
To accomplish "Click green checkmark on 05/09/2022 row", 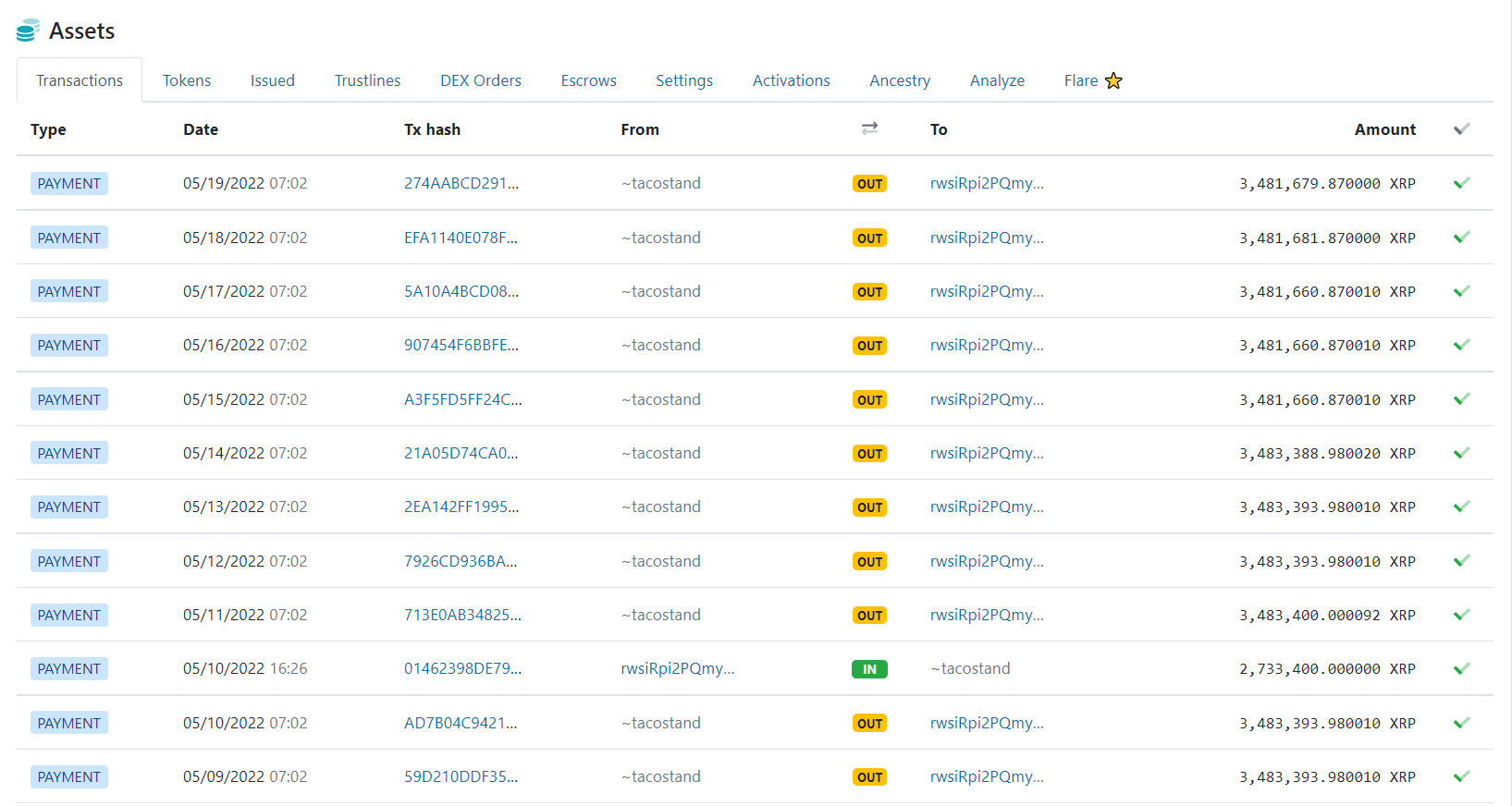I will (x=1461, y=776).
